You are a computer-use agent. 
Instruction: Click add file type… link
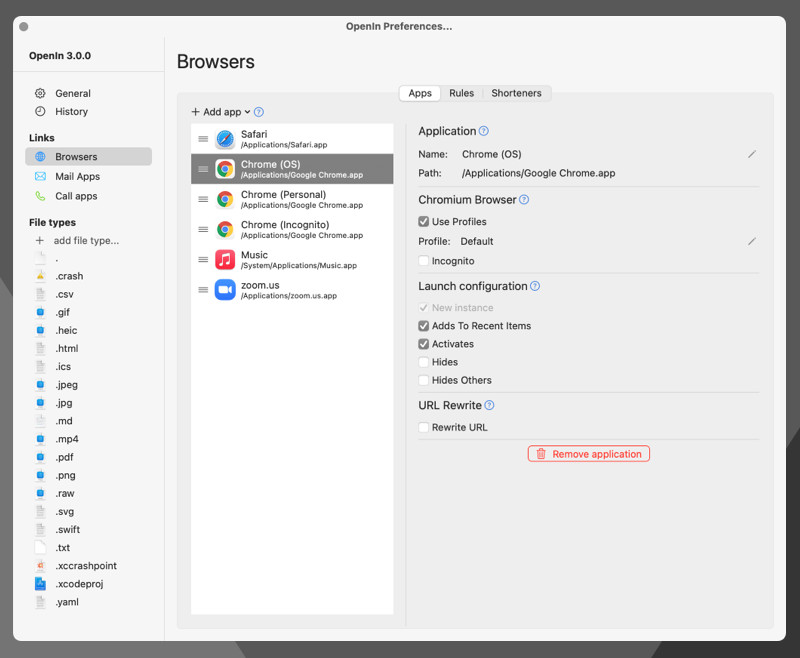click(86, 240)
